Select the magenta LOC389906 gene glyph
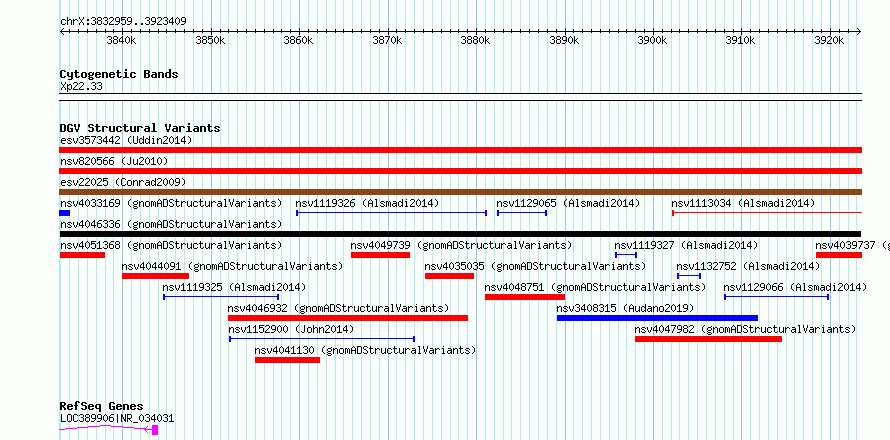 (x=109, y=430)
